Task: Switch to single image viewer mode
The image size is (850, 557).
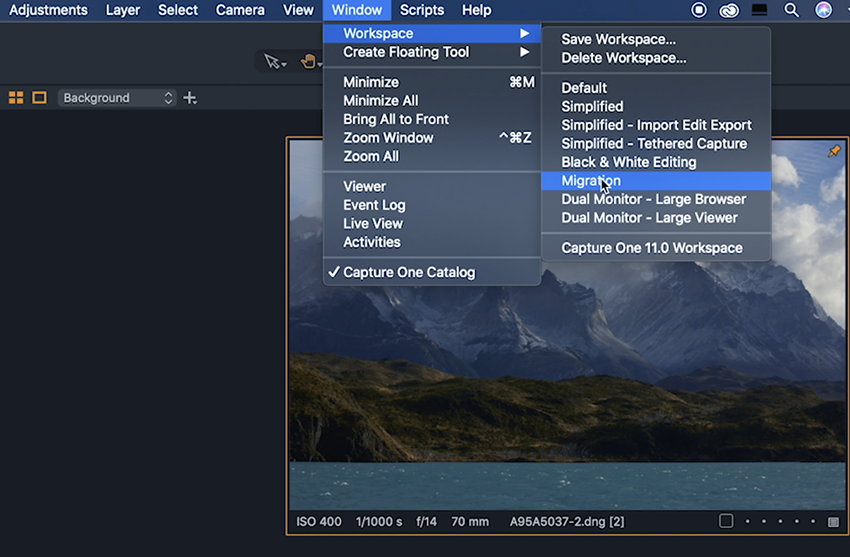Action: pyautogui.click(x=40, y=98)
